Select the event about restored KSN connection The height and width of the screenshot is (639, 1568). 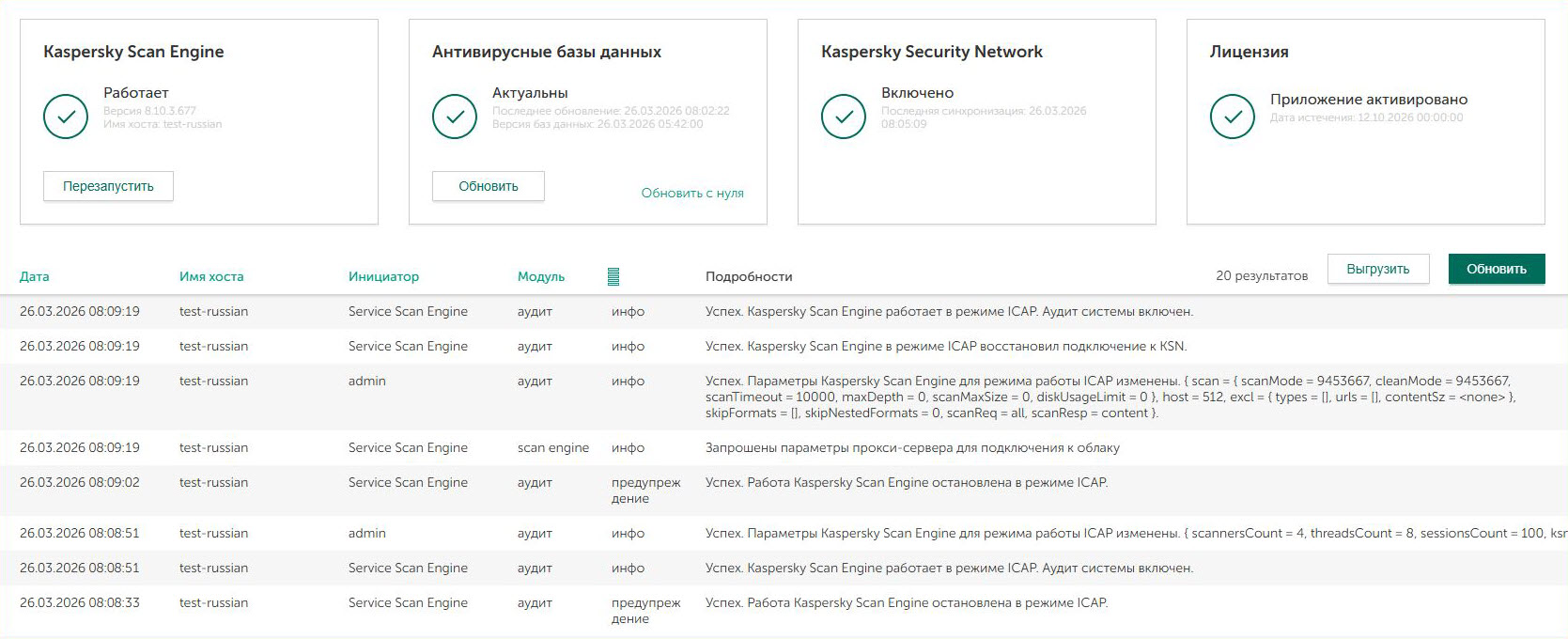click(784, 346)
